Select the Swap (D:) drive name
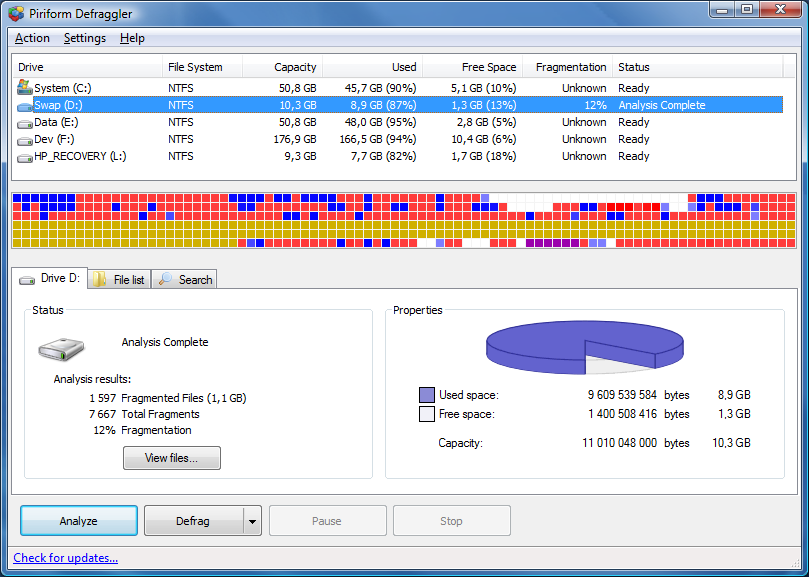This screenshot has width=809, height=577. tap(58, 105)
